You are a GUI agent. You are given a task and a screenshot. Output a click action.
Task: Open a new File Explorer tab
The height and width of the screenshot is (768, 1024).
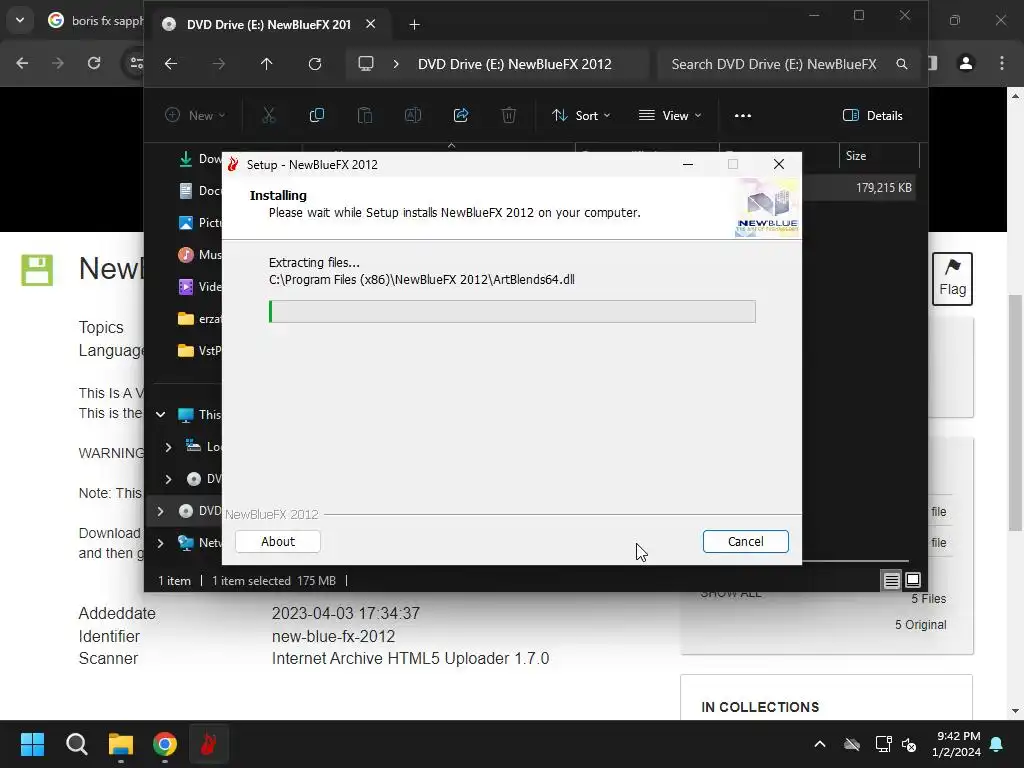point(414,25)
